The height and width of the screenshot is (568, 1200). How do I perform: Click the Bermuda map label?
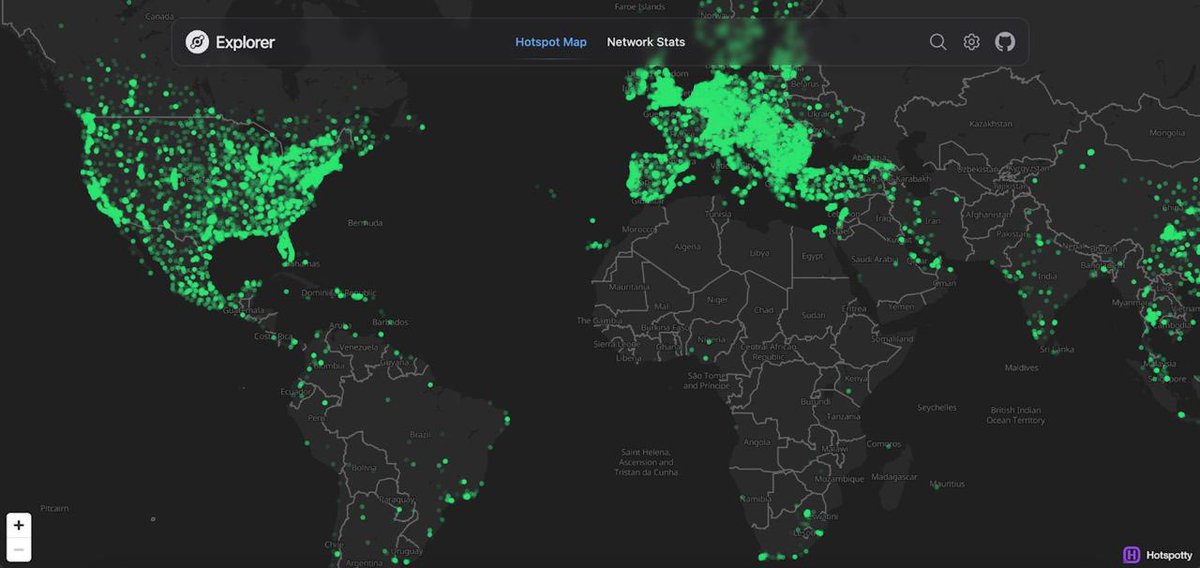click(x=364, y=222)
